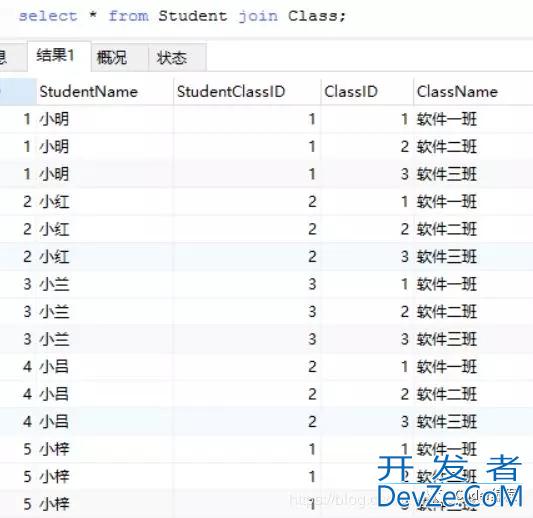This screenshot has width=533, height=518.
Task: Select 小红 in the 软件一班 row
Action: pos(54,202)
